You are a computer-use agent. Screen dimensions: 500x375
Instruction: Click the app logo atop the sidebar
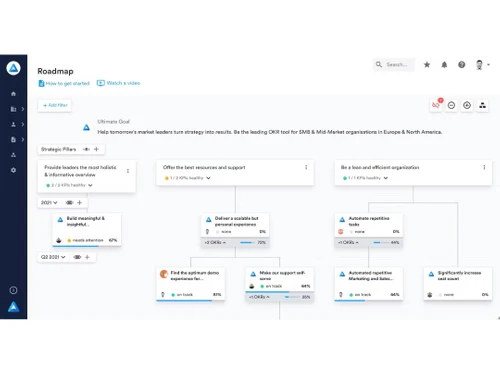13,68
